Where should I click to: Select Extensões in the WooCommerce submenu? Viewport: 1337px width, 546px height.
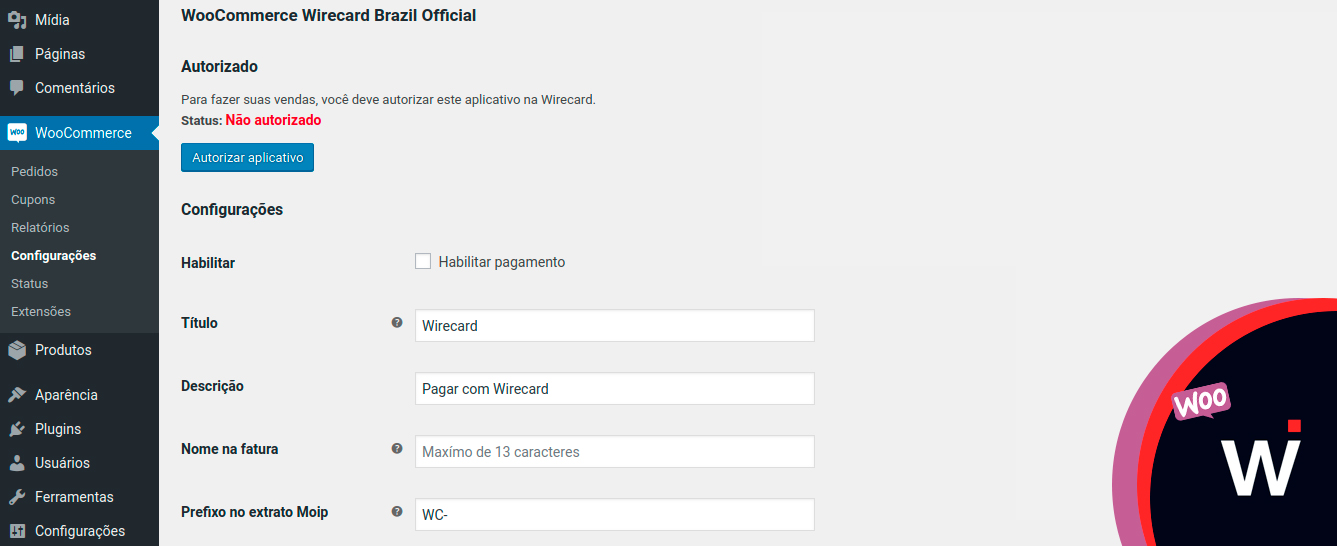pos(41,312)
